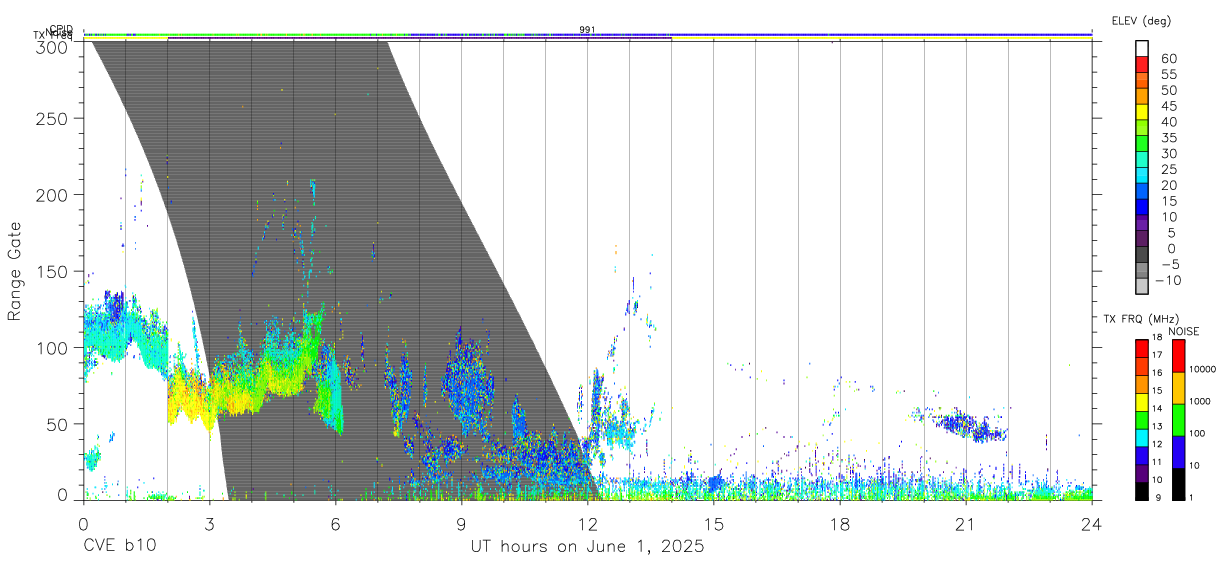Click the 'CVE b10' radar beam label
The height and width of the screenshot is (567, 1228).
[119, 547]
